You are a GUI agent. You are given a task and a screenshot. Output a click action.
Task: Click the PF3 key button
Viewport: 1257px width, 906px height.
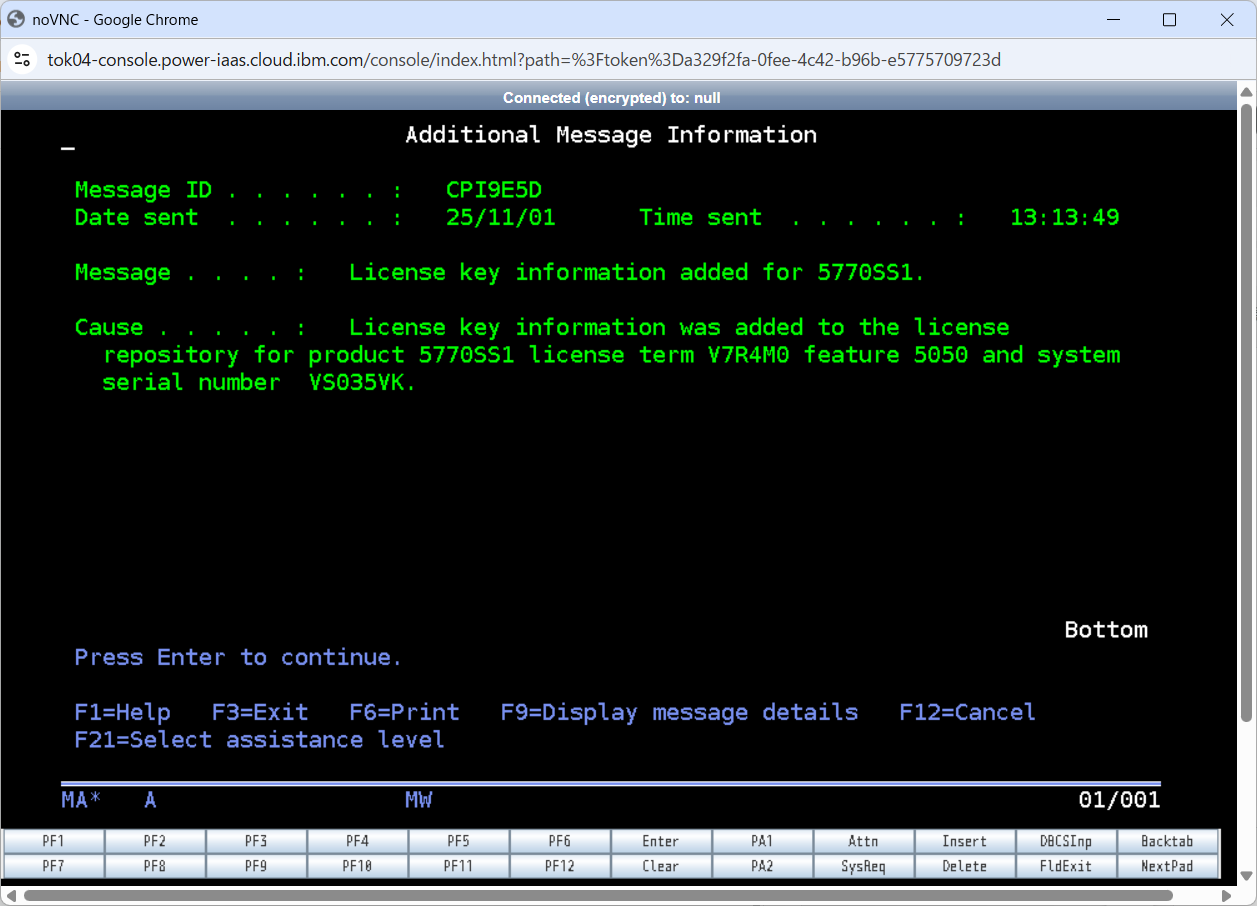coord(256,841)
